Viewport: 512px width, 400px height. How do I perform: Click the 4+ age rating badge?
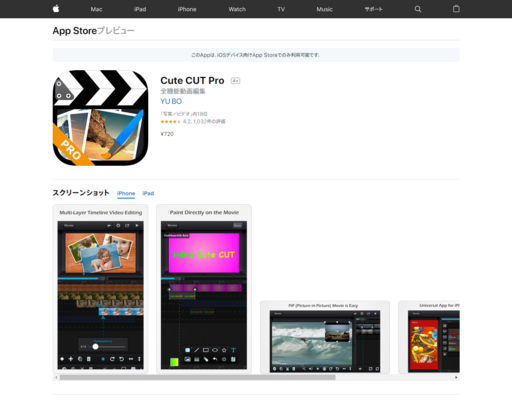click(x=235, y=81)
